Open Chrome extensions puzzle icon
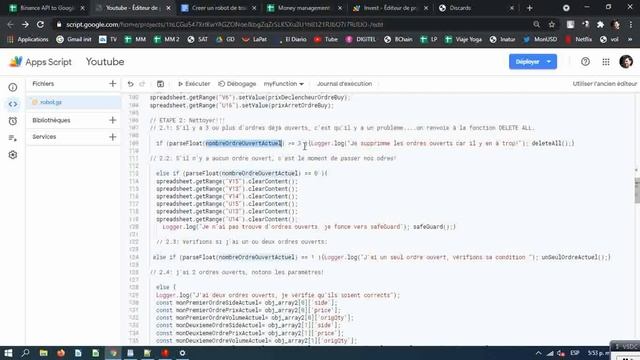This screenshot has height=360, width=640. click(600, 24)
